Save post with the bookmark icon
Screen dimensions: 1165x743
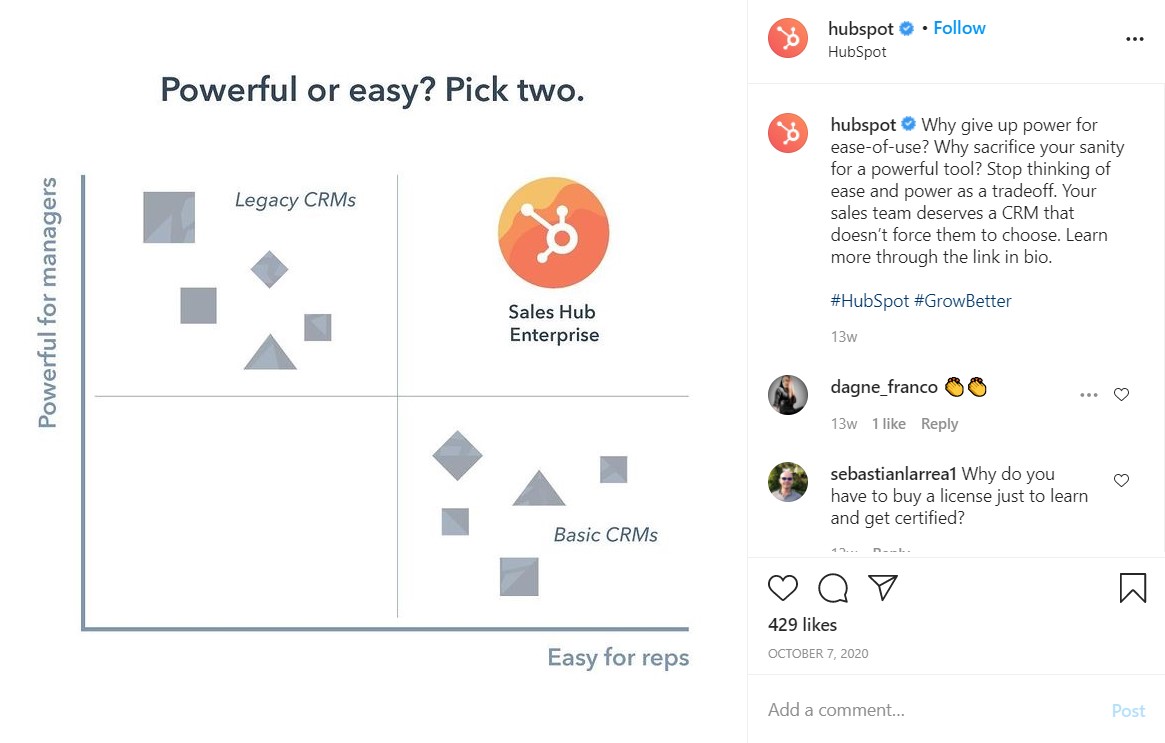click(1133, 588)
